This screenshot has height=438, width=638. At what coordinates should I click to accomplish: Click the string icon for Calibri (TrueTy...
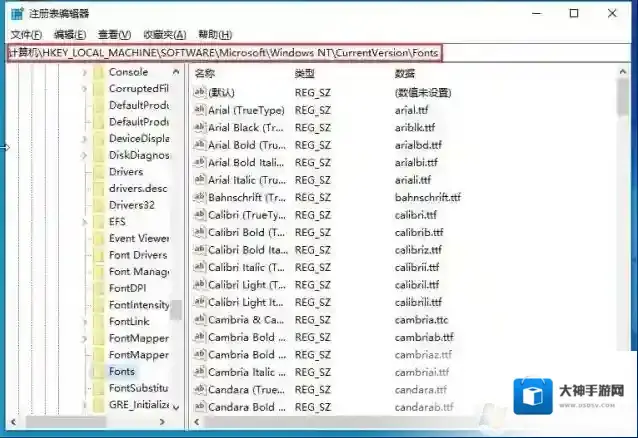point(199,215)
